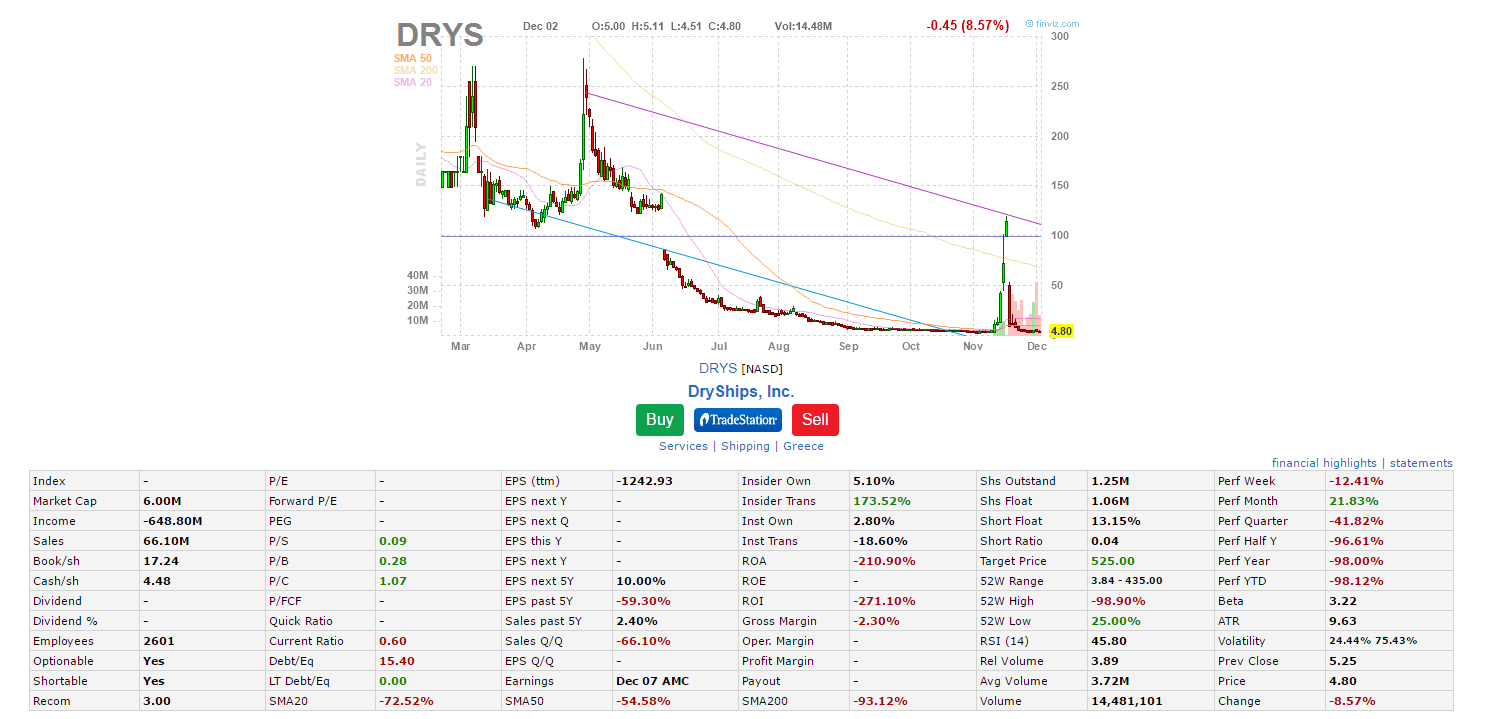Viewport: 1485px width, 719px height.
Task: Click the Earnings date Dec 07 AMC
Action: [x=652, y=681]
